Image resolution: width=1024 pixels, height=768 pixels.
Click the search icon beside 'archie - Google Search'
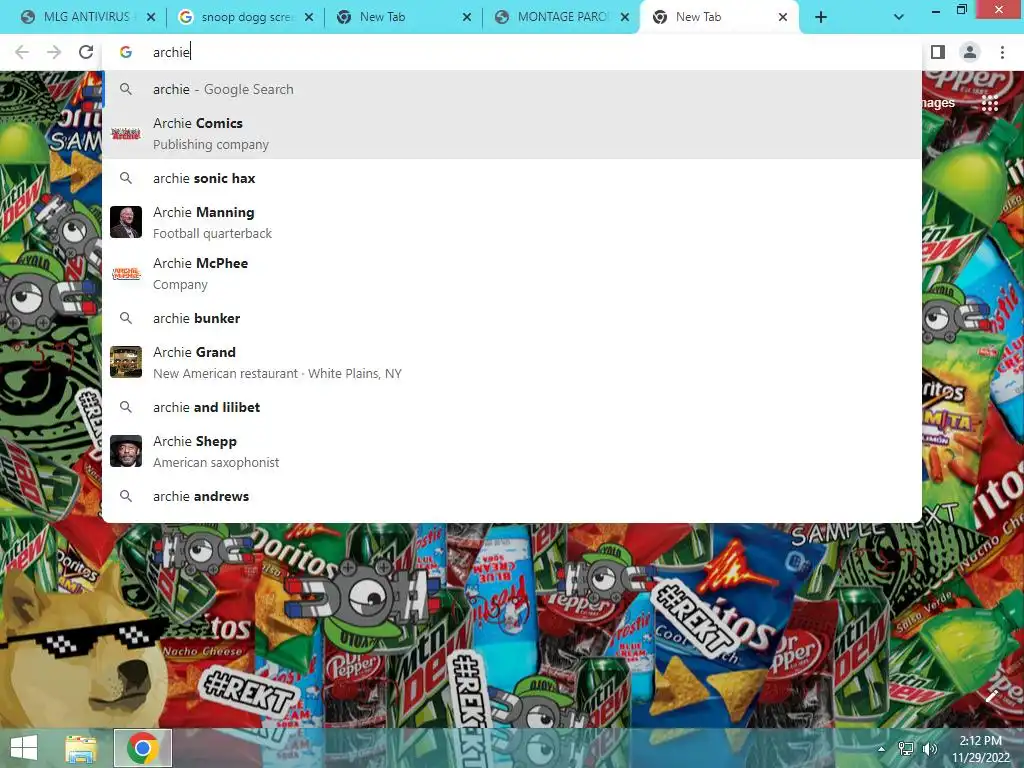(126, 89)
